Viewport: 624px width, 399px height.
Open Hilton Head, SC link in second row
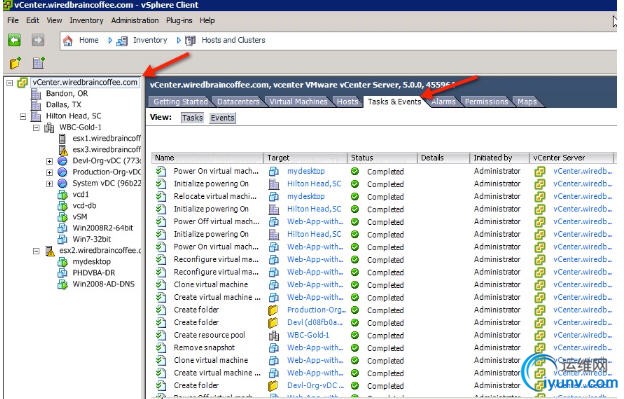click(x=314, y=184)
